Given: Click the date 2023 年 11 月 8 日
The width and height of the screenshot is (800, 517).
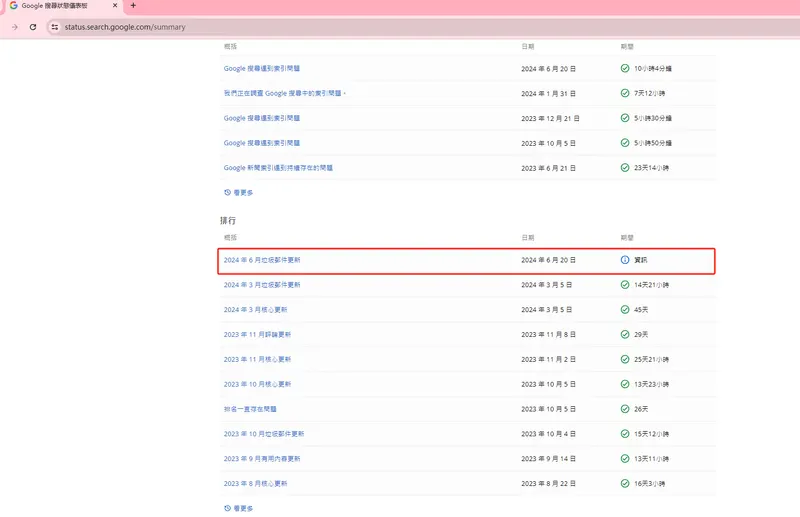Looking at the screenshot, I should click(548, 335).
